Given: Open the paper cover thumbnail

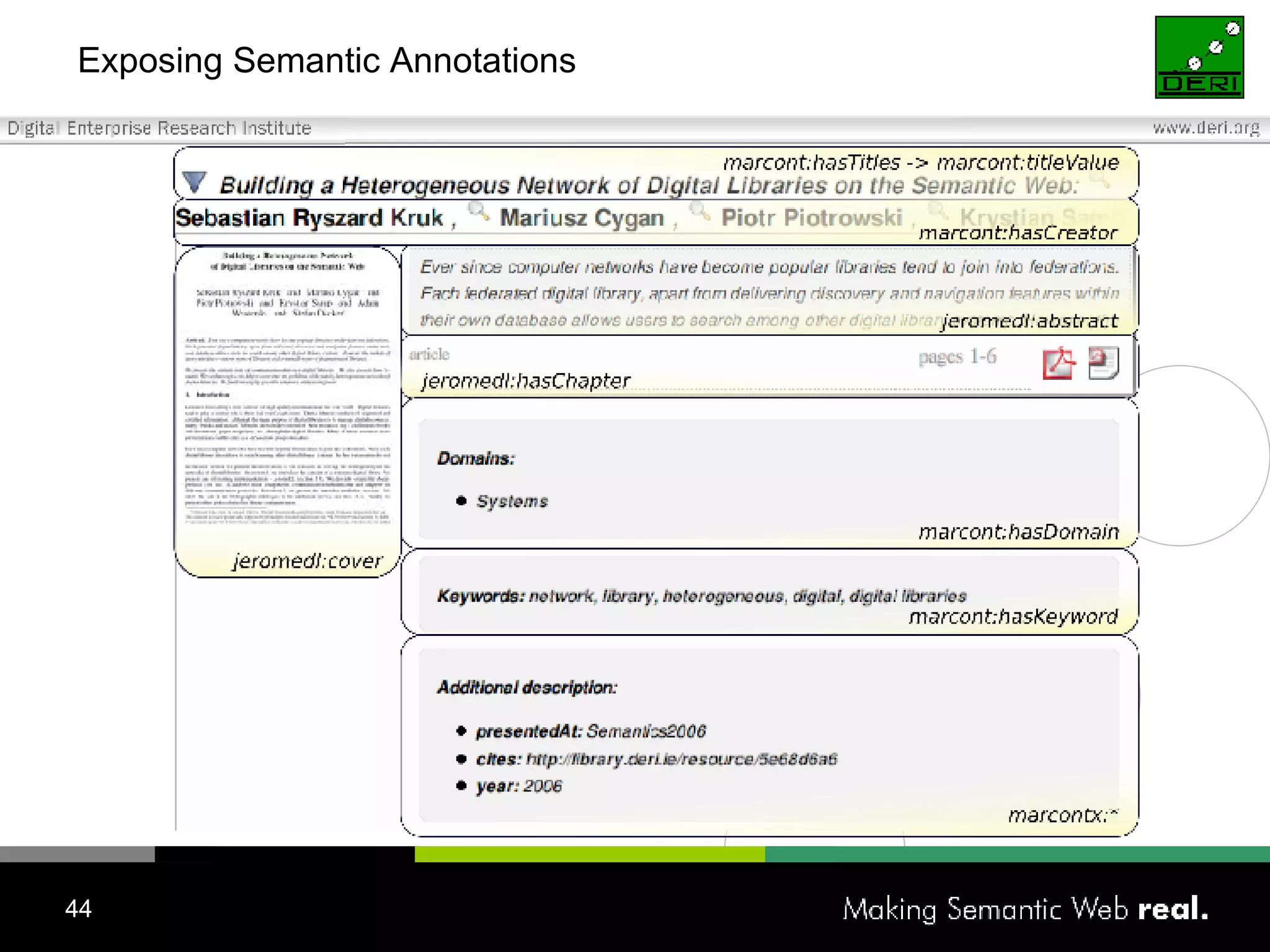Looking at the screenshot, I should point(288,387).
